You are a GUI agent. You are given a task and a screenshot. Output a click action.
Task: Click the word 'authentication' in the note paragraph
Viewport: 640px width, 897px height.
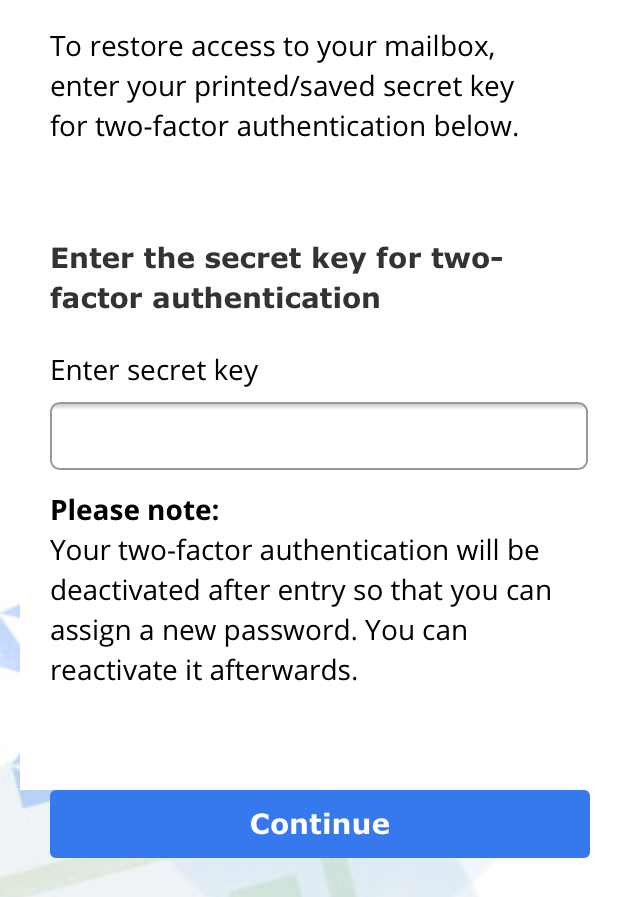coord(354,551)
